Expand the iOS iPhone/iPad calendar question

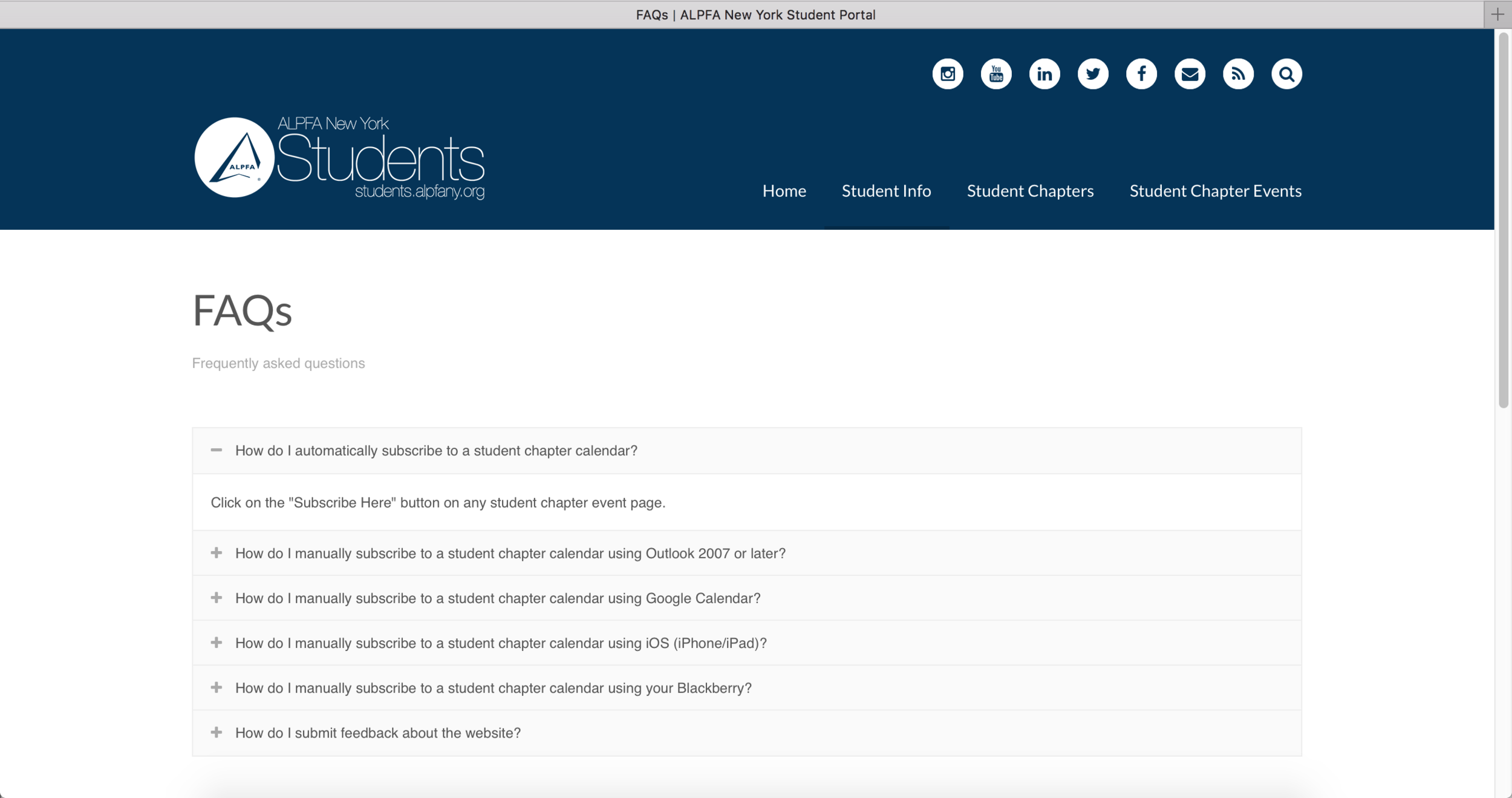501,643
